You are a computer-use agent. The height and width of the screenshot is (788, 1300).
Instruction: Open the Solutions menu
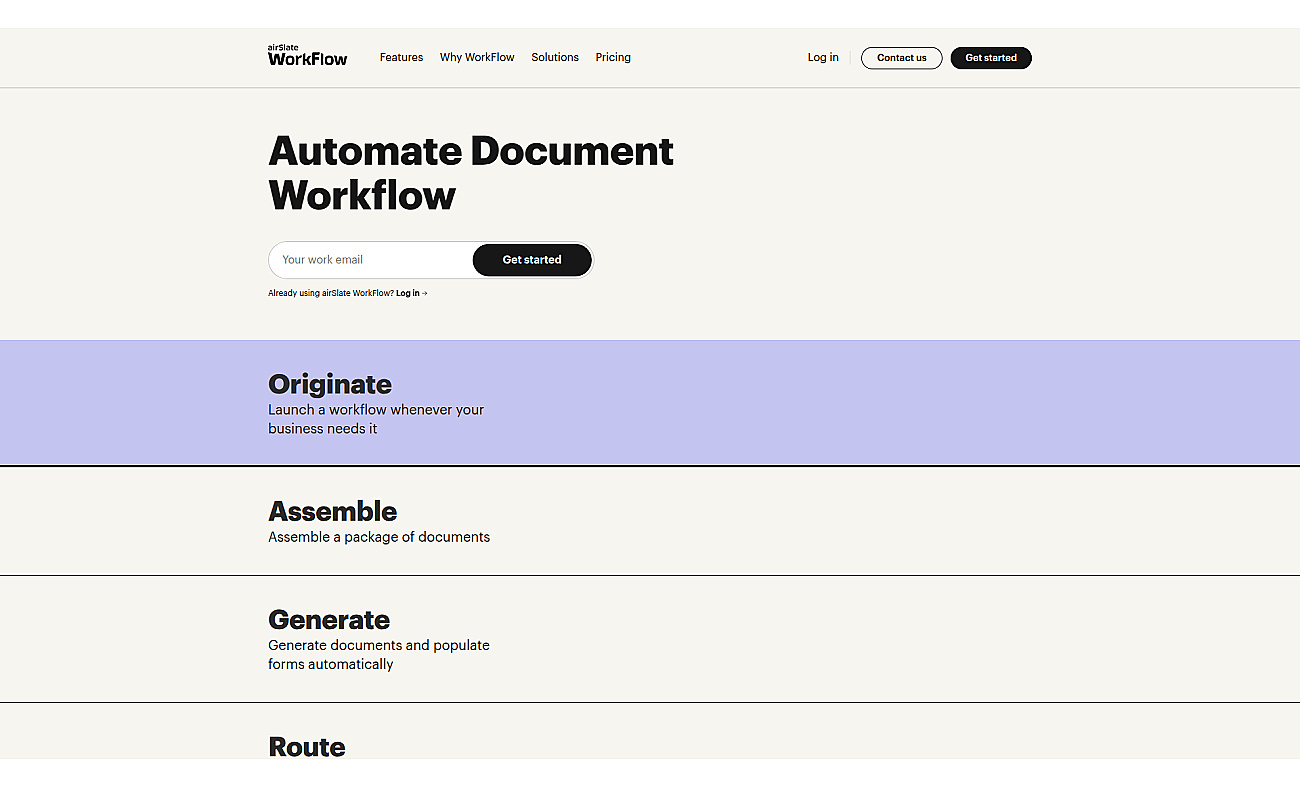[555, 57]
